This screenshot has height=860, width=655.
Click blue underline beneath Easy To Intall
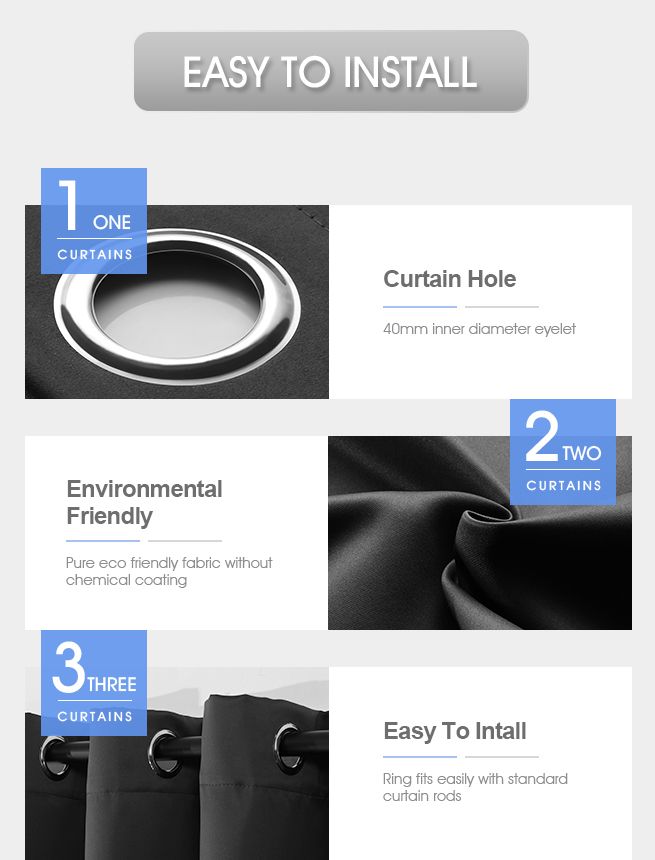pos(420,757)
